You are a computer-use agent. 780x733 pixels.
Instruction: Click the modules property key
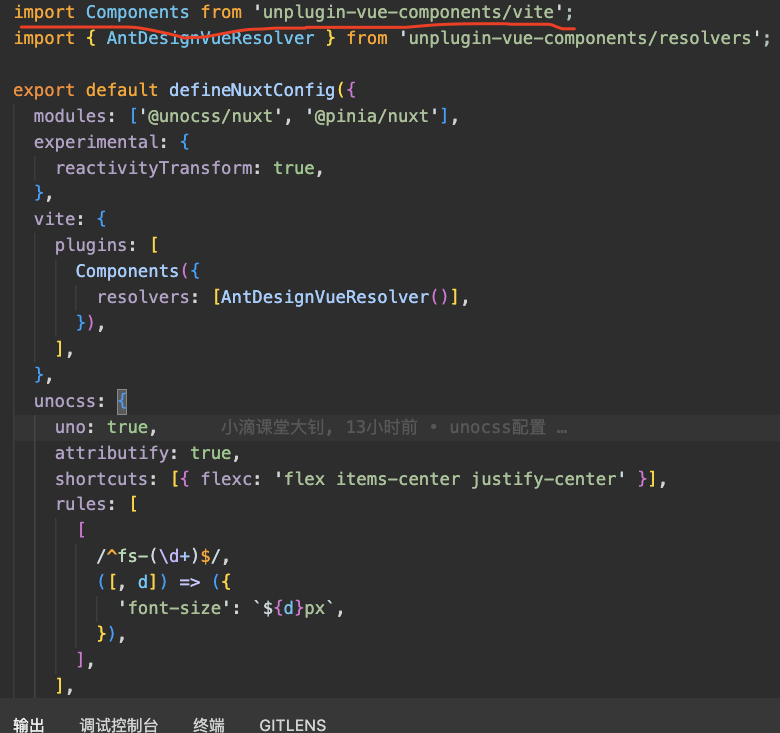point(70,116)
